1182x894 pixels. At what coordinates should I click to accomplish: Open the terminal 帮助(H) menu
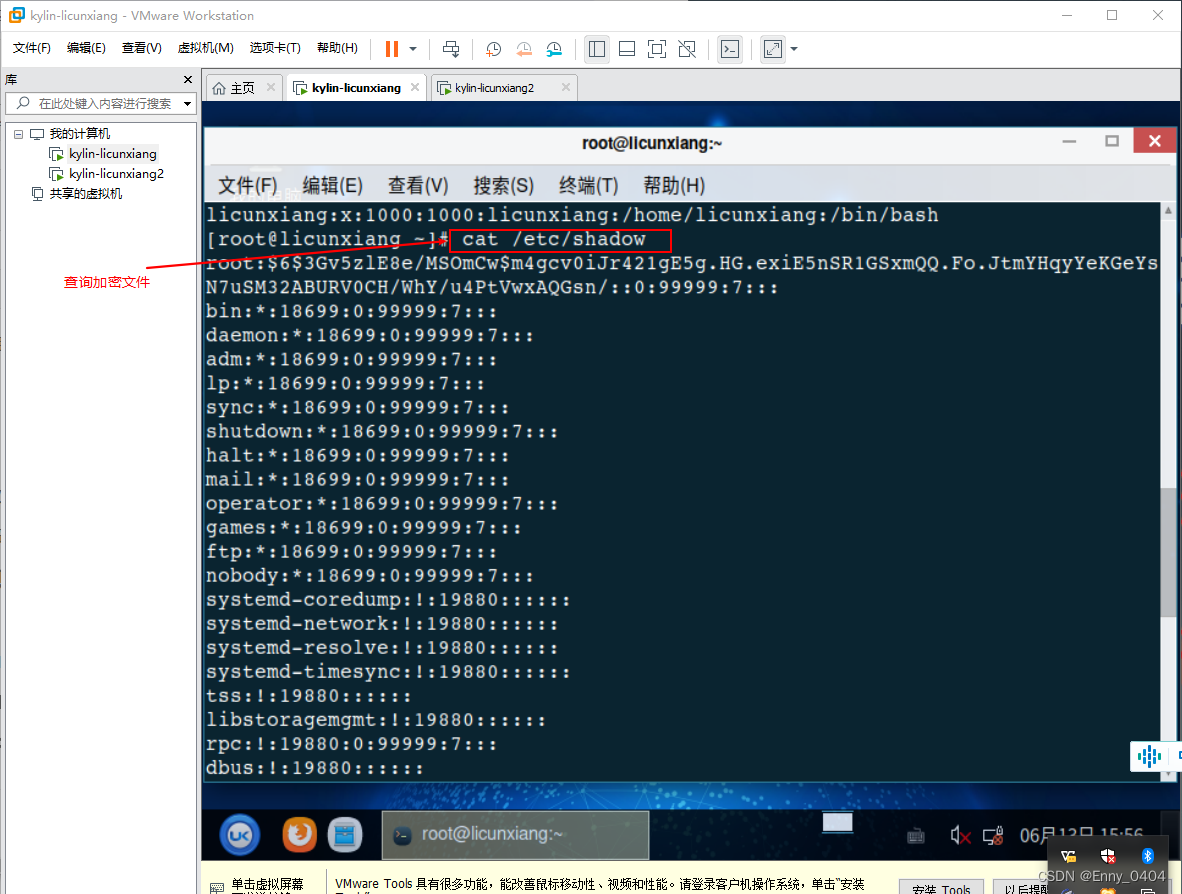673,185
